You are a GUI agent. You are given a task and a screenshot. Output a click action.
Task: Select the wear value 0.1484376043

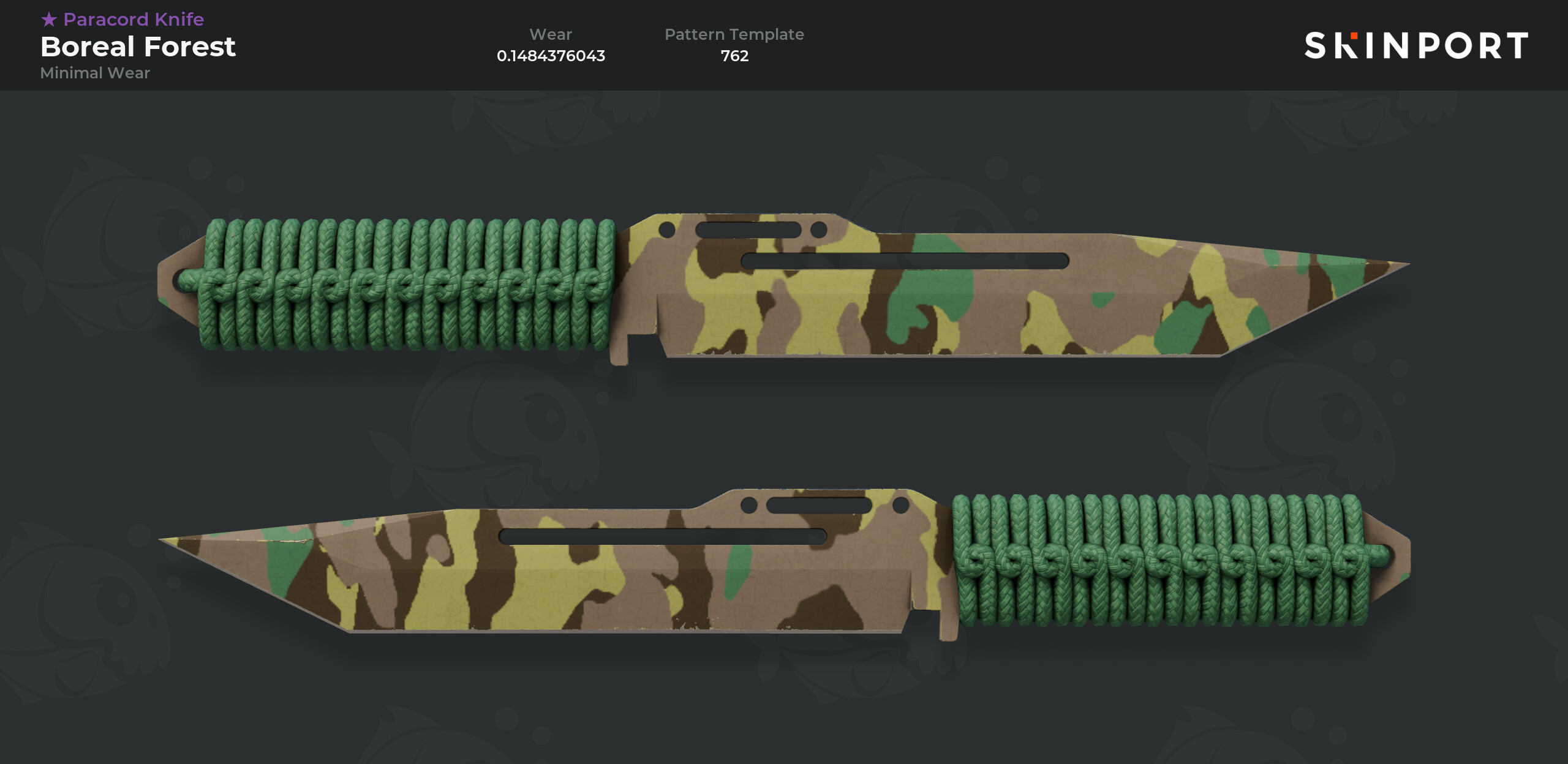tap(551, 56)
